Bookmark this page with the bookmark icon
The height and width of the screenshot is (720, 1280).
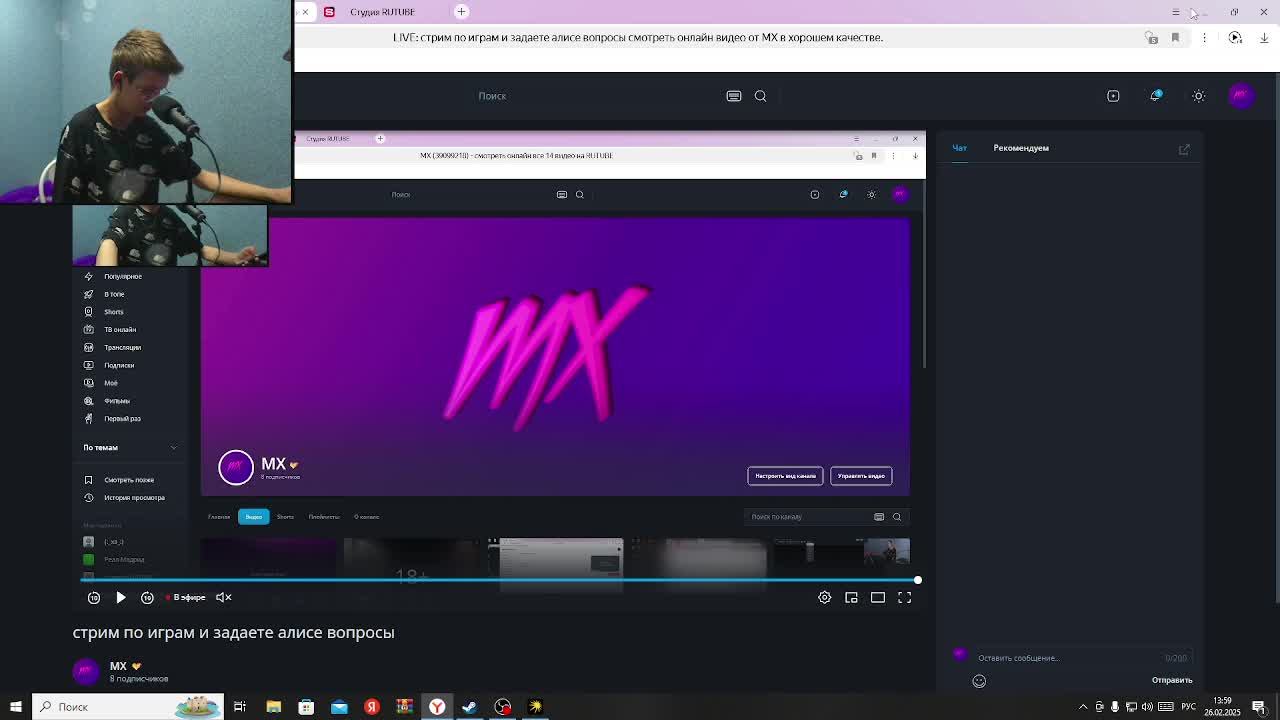[x=1175, y=37]
